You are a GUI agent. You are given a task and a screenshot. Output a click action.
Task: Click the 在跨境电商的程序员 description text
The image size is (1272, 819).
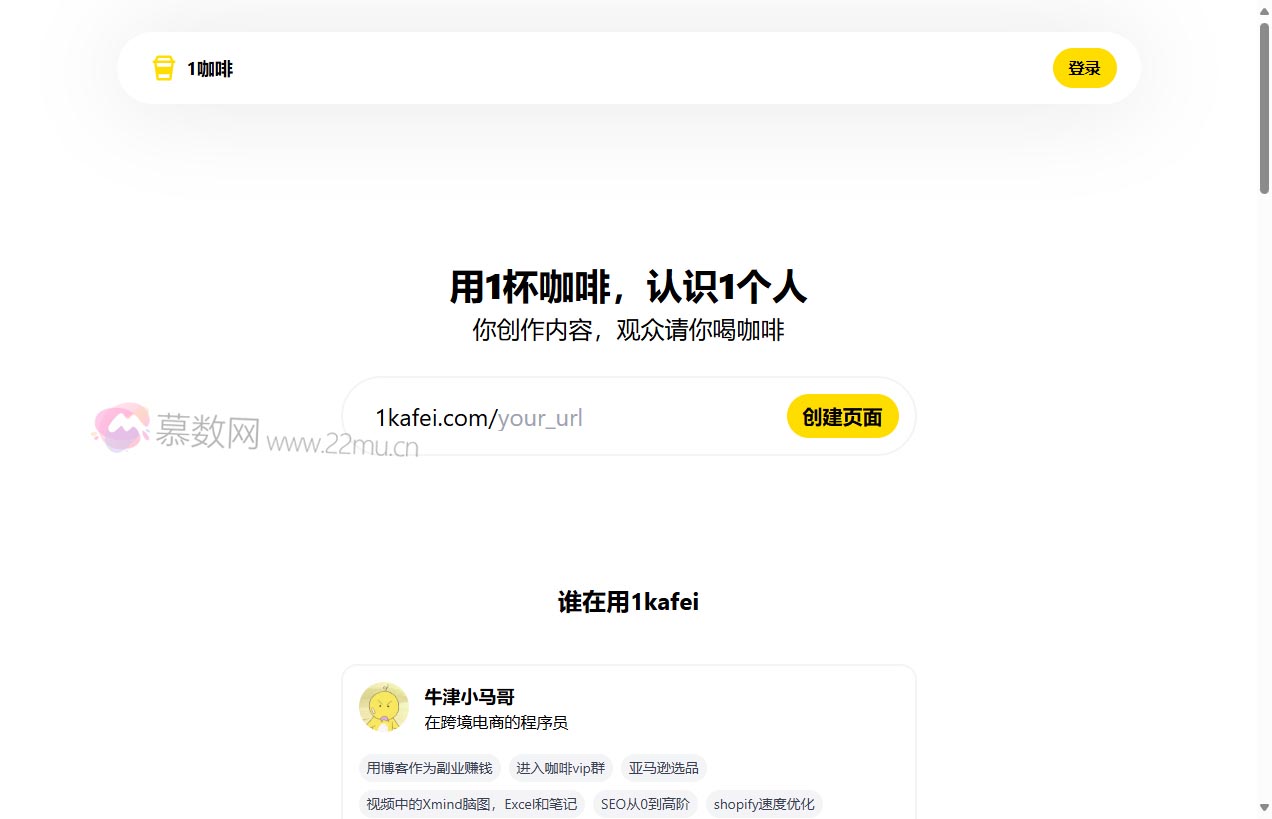496,722
